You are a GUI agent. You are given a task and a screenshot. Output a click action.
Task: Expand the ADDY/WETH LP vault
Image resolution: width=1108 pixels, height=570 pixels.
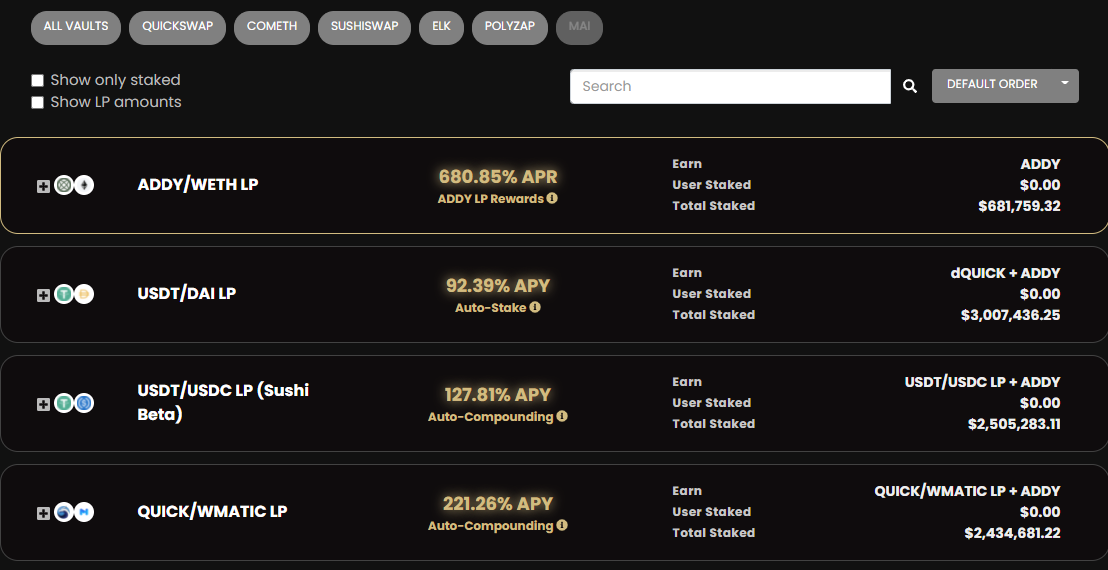43,186
